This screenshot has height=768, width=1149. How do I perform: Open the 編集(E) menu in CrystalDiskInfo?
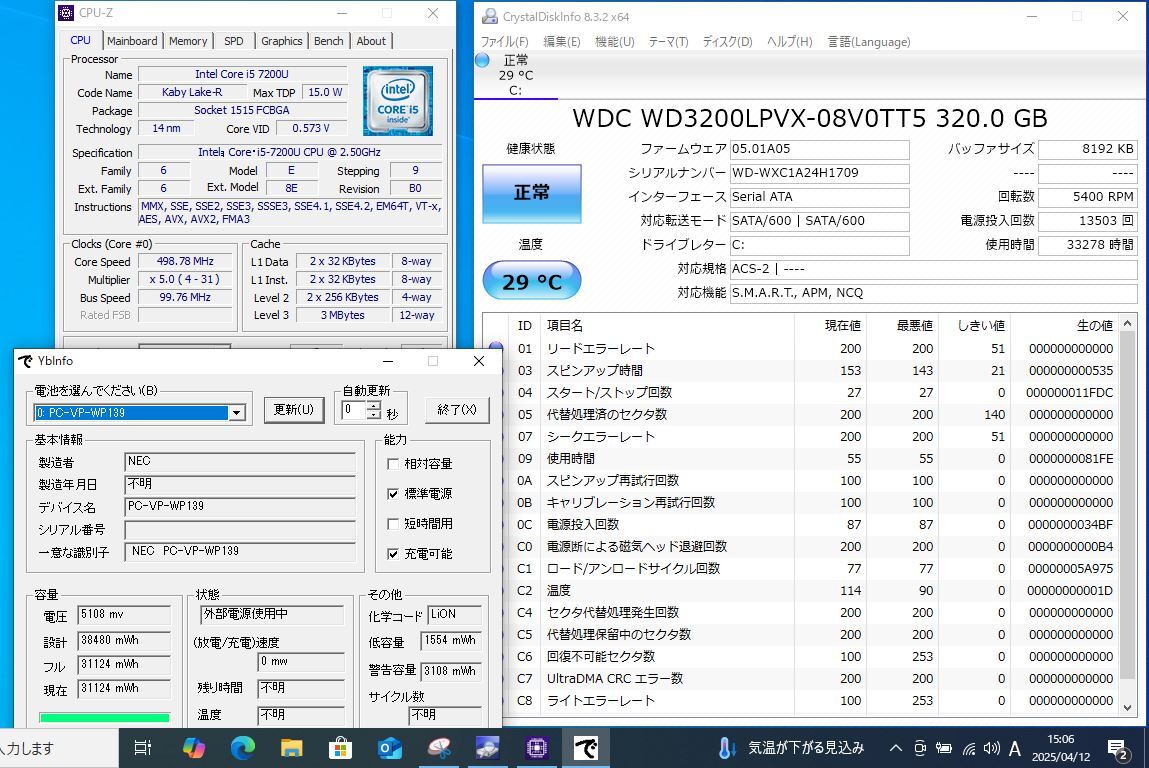[562, 42]
